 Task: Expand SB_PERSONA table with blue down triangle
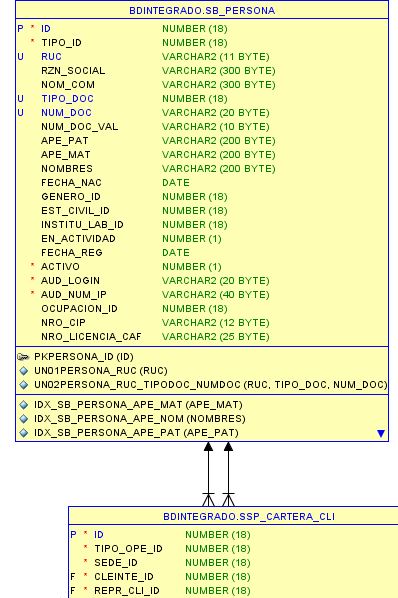coord(380,434)
